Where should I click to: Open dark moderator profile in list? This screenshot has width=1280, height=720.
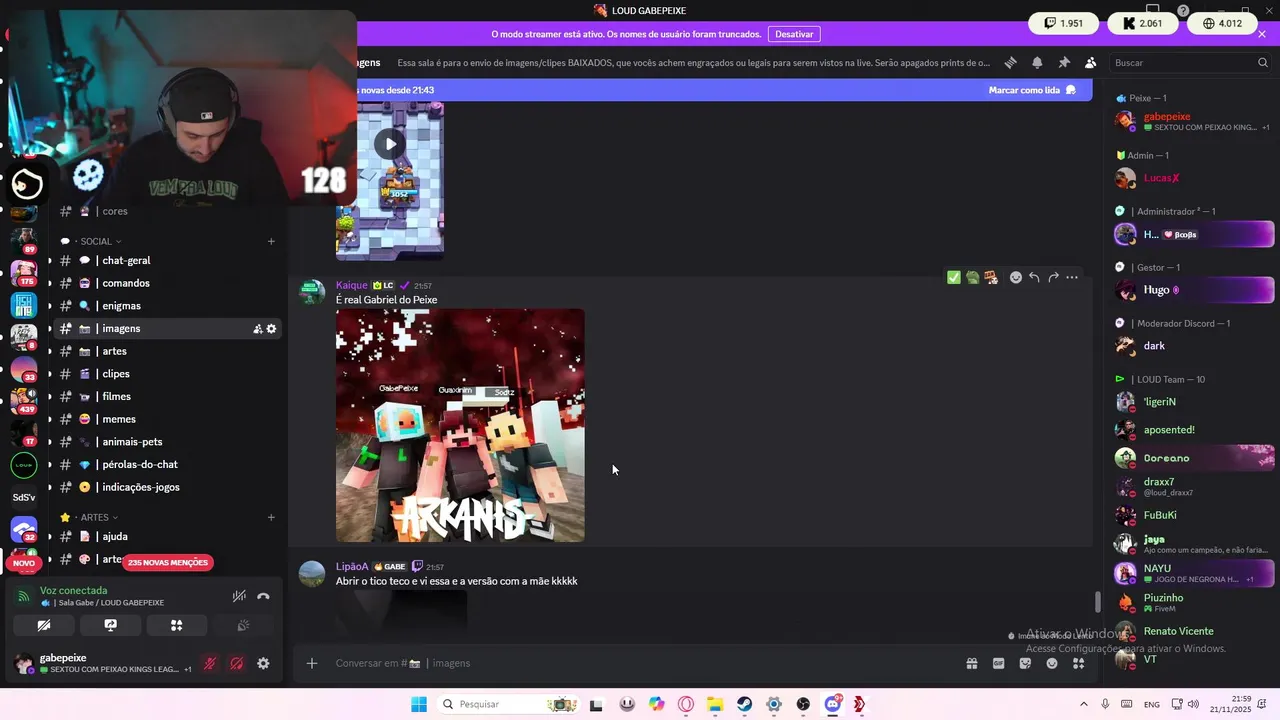(x=1194, y=346)
